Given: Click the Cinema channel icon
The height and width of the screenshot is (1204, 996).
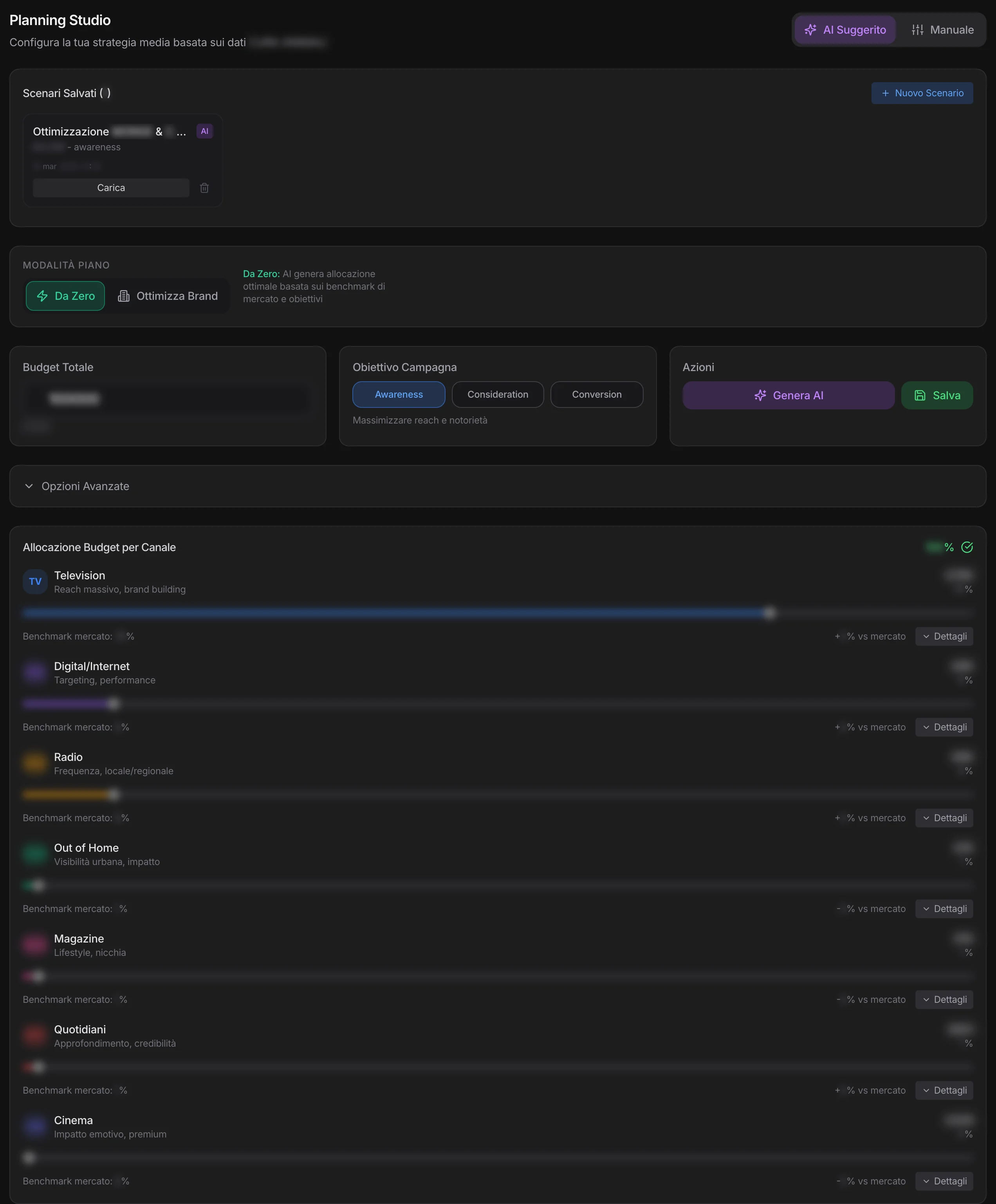Looking at the screenshot, I should click(35, 1126).
